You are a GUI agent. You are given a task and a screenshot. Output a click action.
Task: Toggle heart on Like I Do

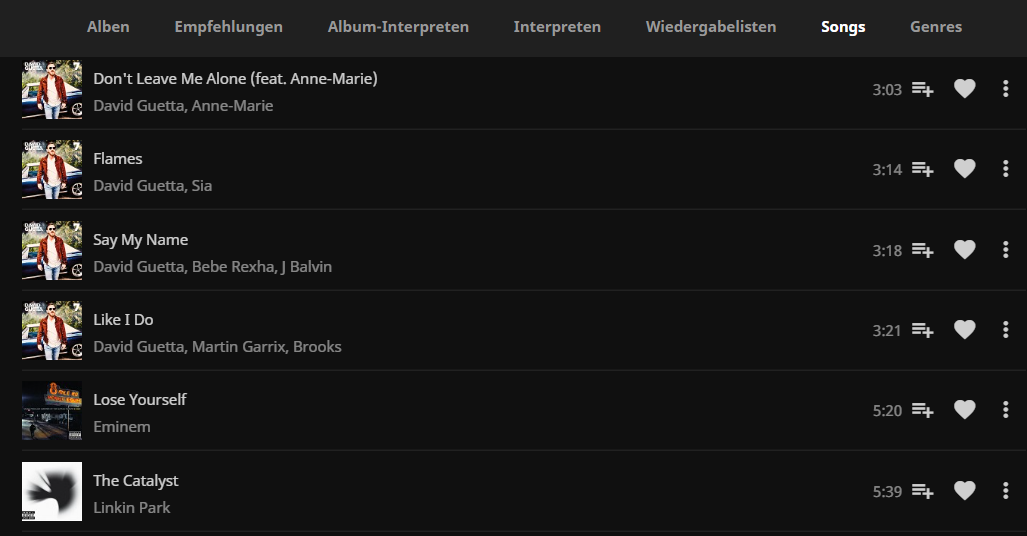[x=964, y=330]
